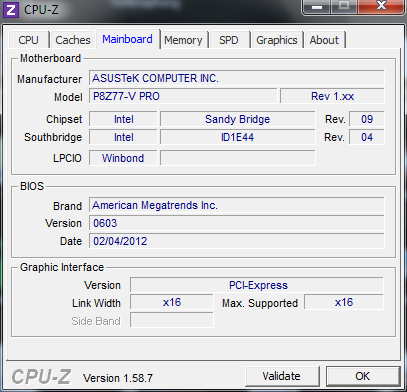Image resolution: width=407 pixels, height=392 pixels.
Task: Click the CPU-Z purple Z title bar icon
Action: [x=11, y=9]
